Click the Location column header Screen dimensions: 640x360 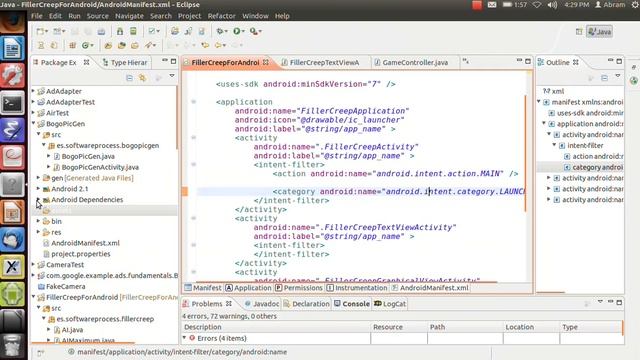[x=531, y=327]
